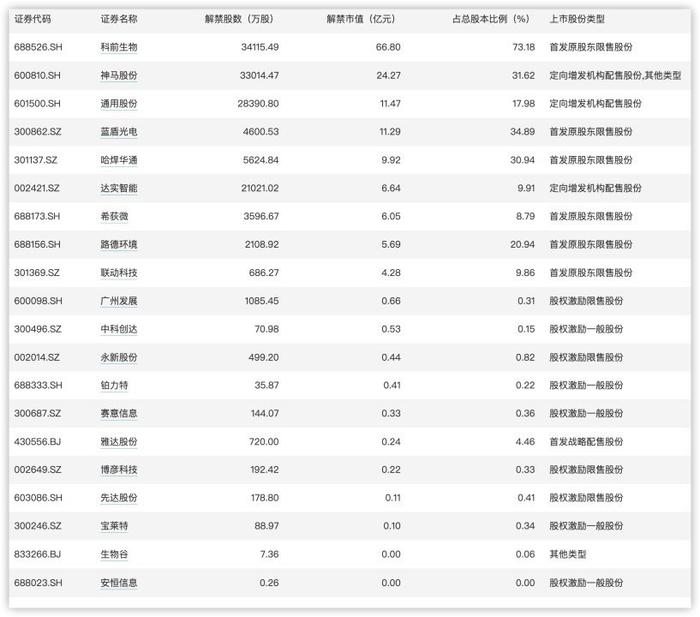Click the 上市股份类型 column header

(577, 19)
